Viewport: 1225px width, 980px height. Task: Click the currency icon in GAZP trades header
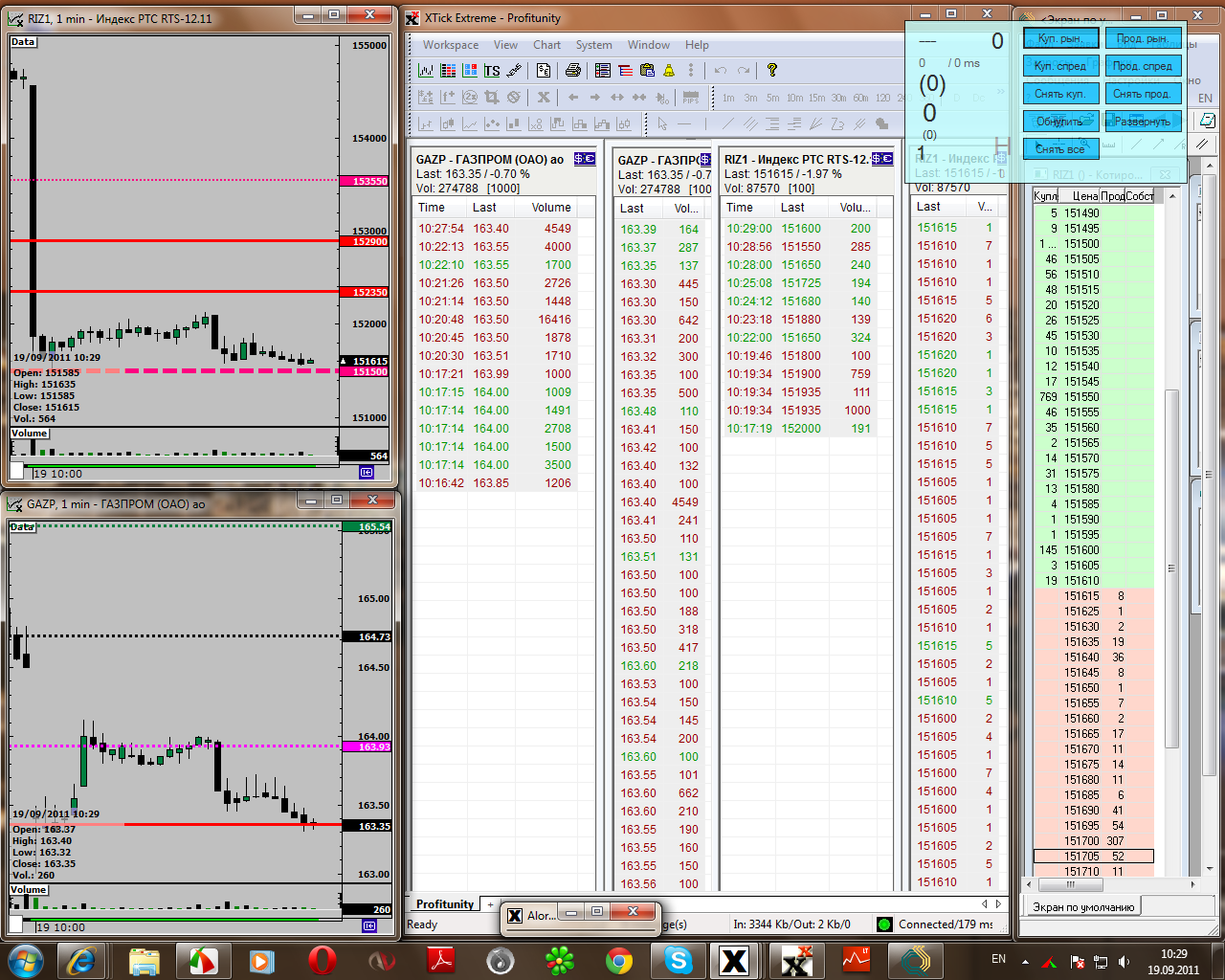point(585,159)
